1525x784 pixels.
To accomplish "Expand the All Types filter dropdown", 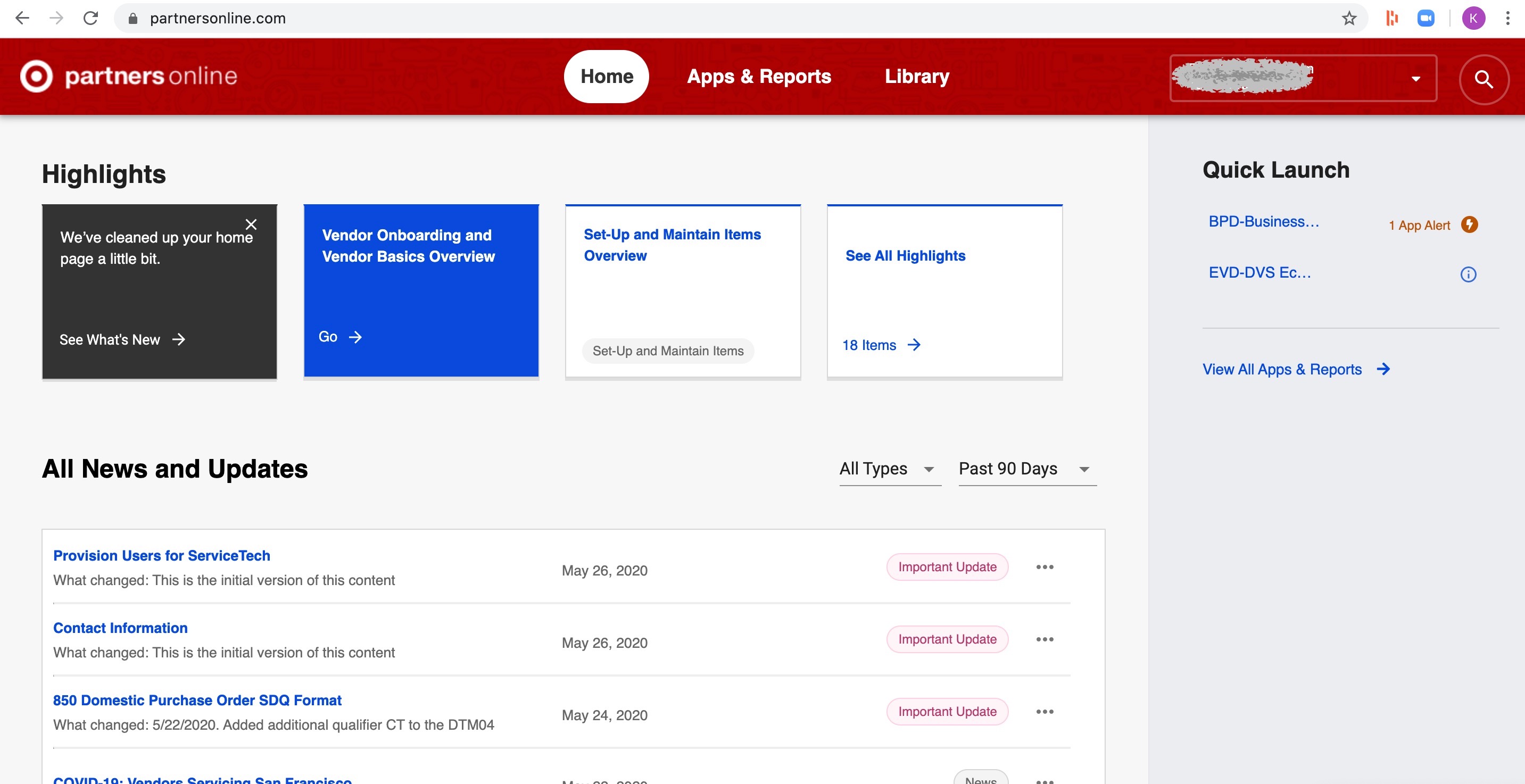I will [890, 469].
